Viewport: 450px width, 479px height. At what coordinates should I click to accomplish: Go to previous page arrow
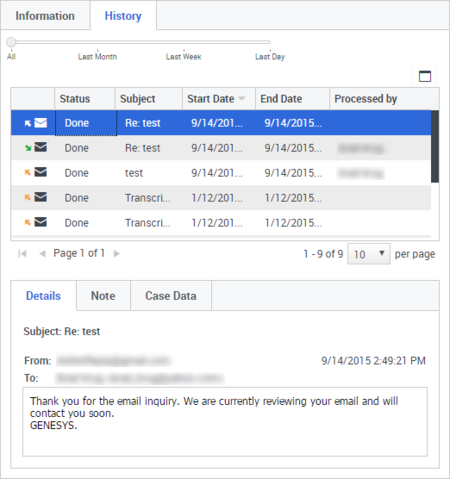point(42,254)
